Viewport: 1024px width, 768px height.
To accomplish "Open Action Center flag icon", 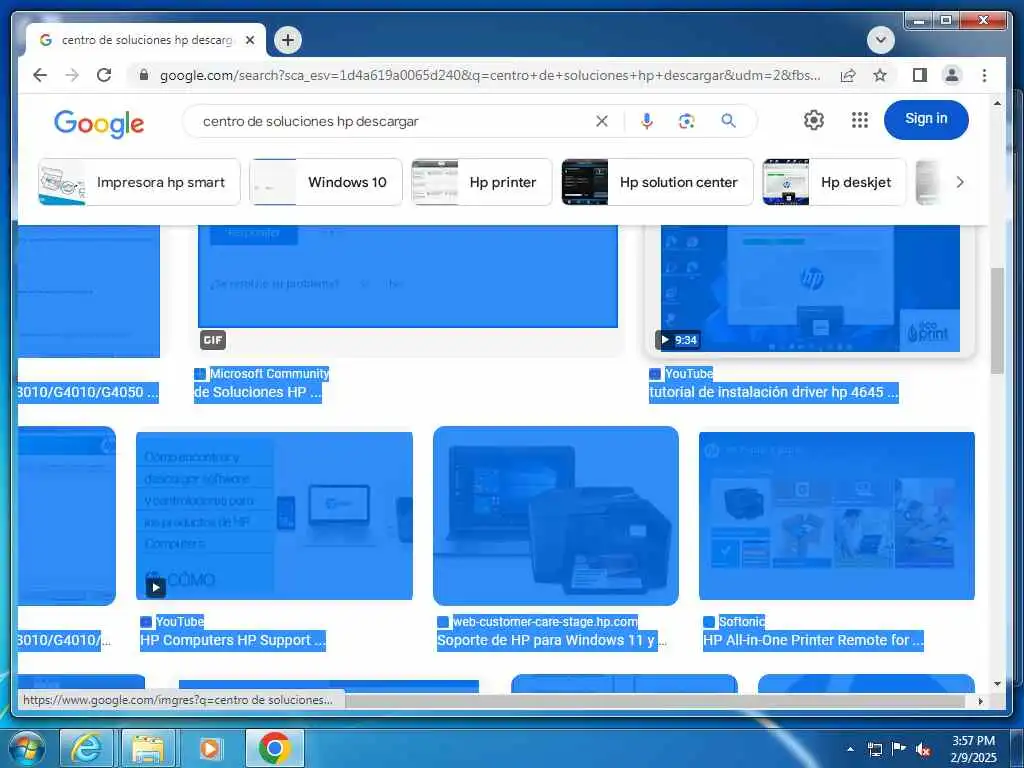I will (899, 749).
